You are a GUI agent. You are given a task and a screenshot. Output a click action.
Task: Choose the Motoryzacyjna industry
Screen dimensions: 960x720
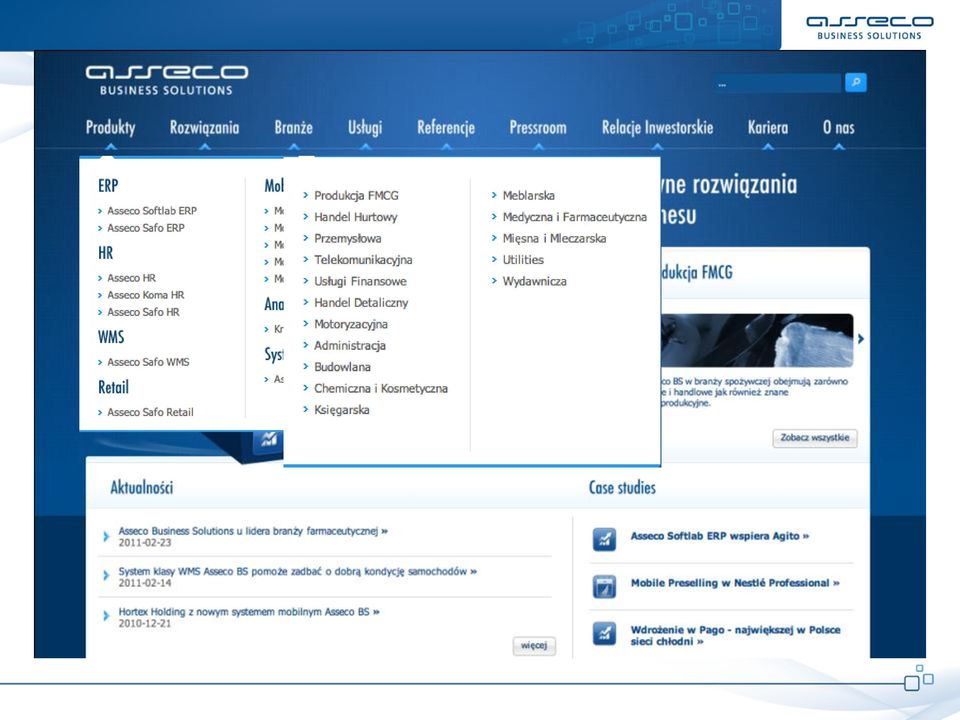point(351,324)
